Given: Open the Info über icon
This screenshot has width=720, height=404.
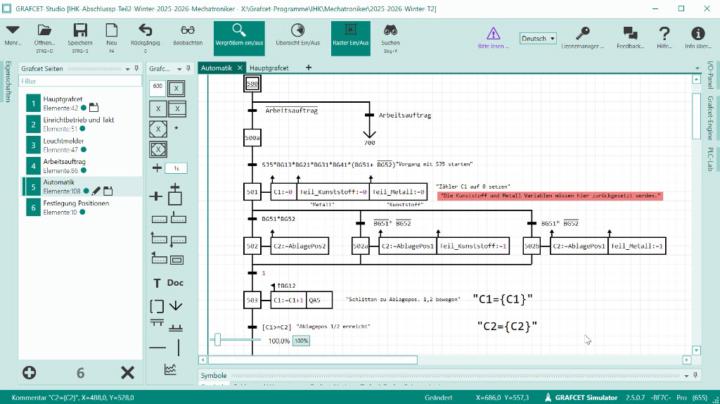Looking at the screenshot, I should (698, 33).
